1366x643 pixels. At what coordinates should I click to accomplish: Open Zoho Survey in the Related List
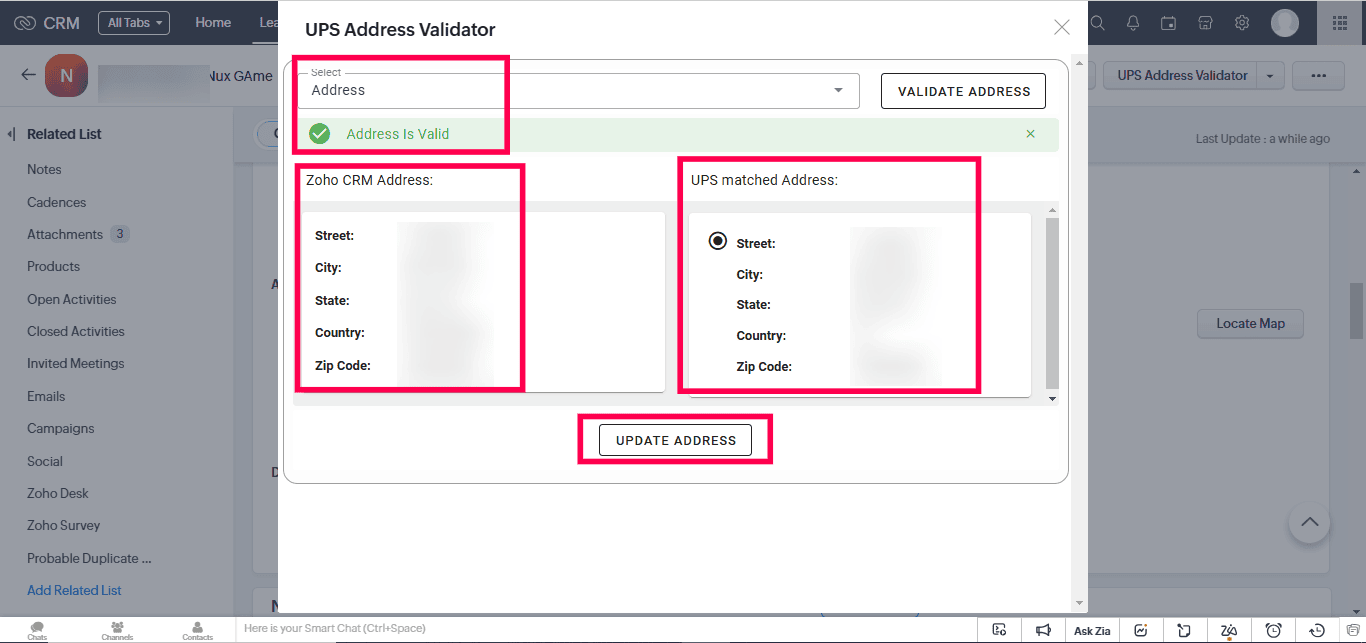(x=64, y=525)
